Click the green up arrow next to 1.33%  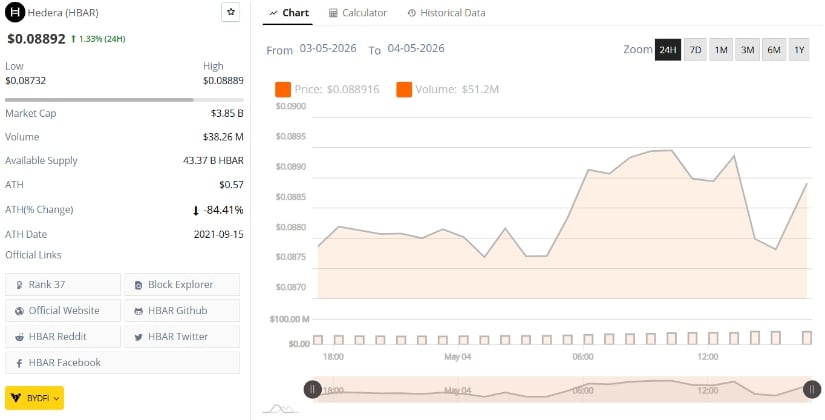(74, 39)
